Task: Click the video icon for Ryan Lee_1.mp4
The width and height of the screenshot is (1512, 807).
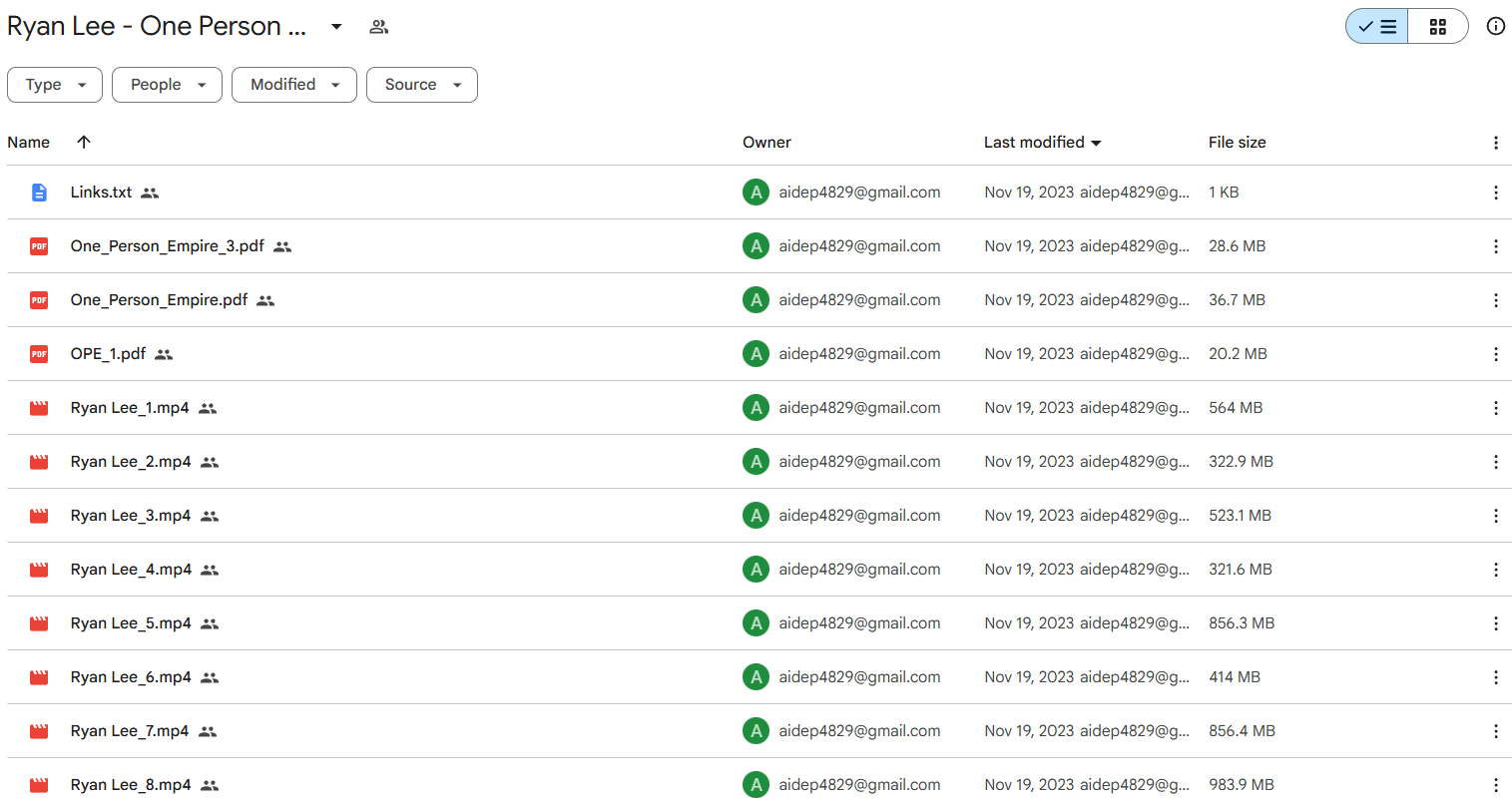Action: click(x=39, y=408)
